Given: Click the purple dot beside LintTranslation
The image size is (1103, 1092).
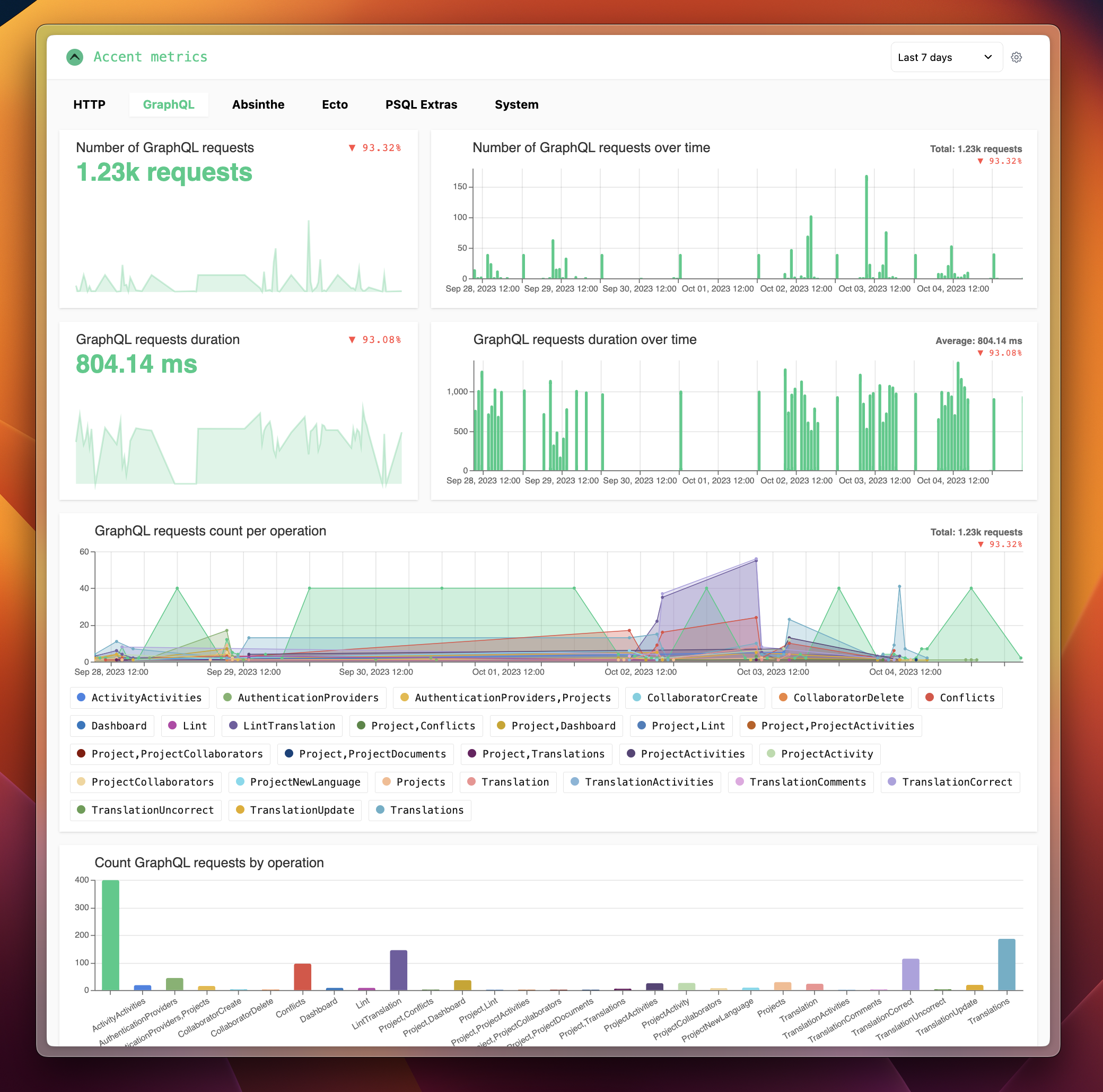Looking at the screenshot, I should (x=233, y=726).
